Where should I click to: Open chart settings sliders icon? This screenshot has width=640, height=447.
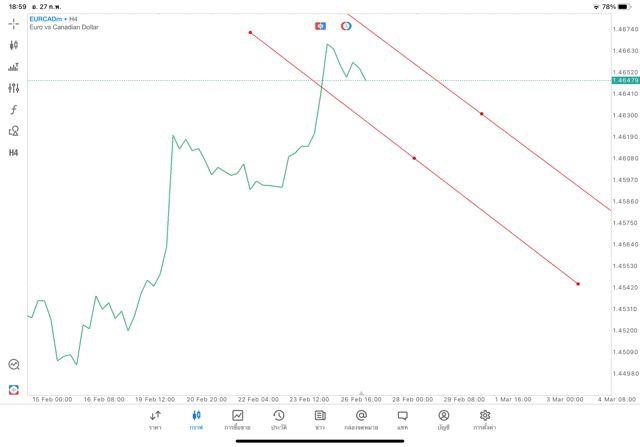click(13, 88)
